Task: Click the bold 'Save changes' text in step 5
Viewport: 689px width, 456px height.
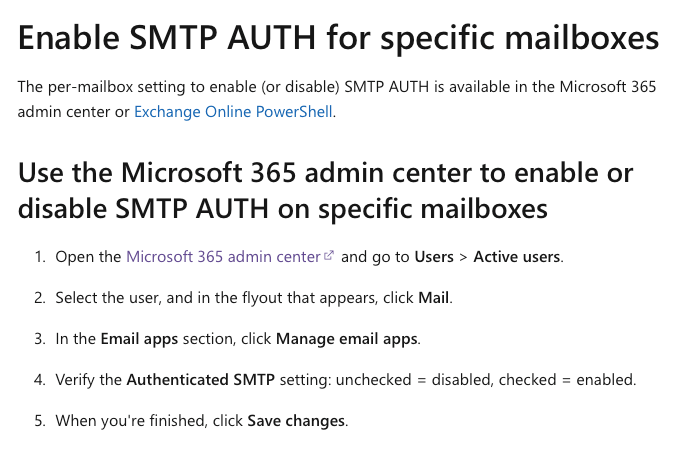Action: [296, 421]
